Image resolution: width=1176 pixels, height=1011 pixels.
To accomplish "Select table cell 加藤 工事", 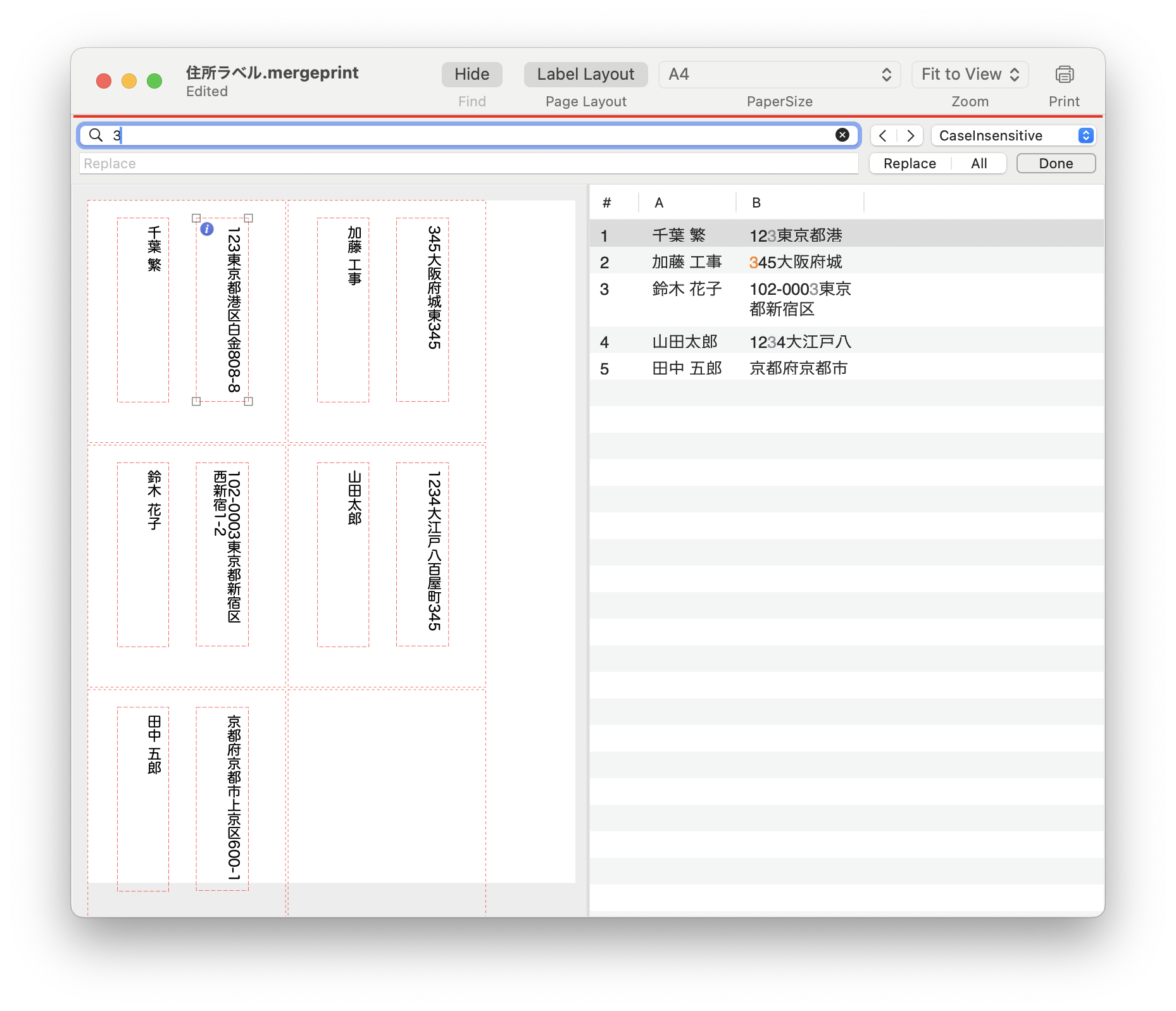I will point(687,262).
